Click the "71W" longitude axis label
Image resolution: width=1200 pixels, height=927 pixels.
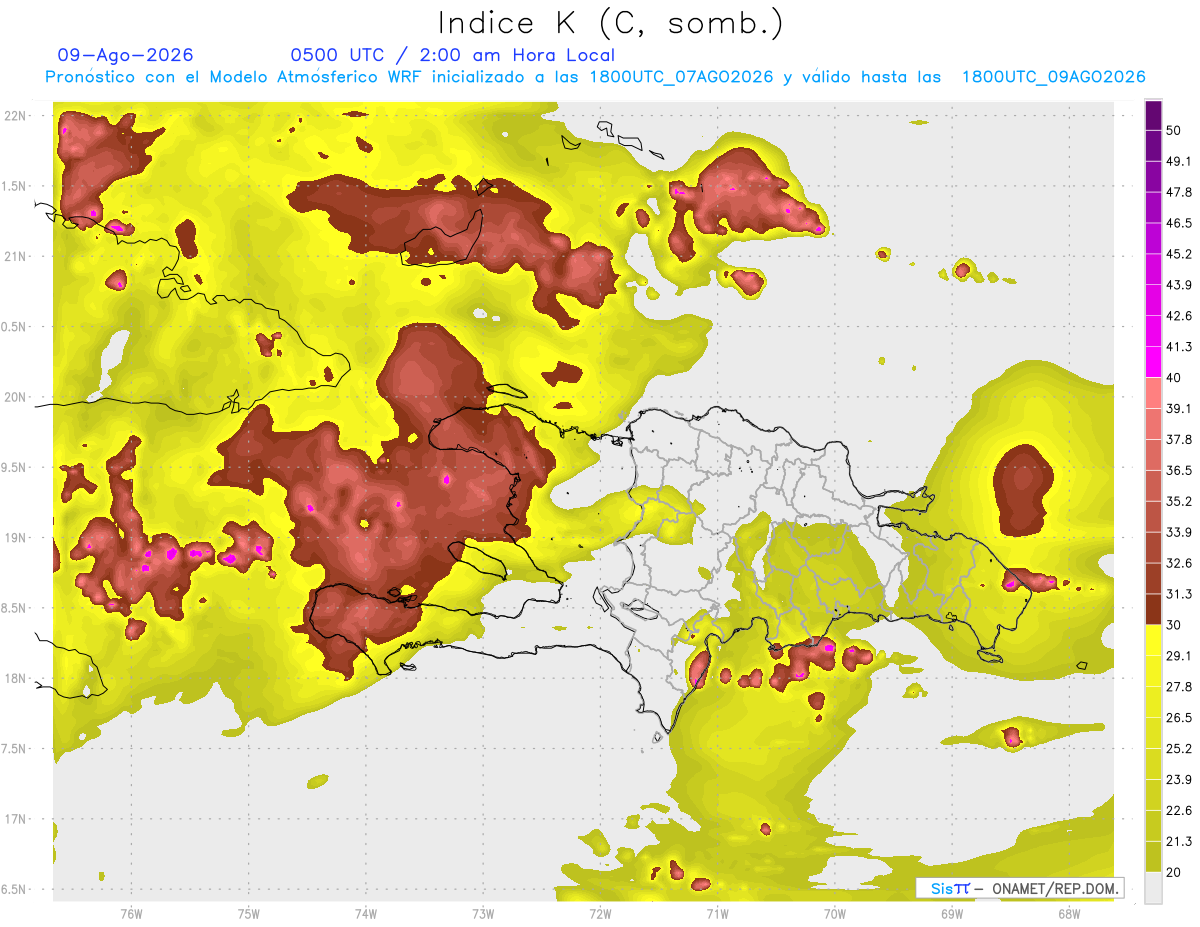717,914
